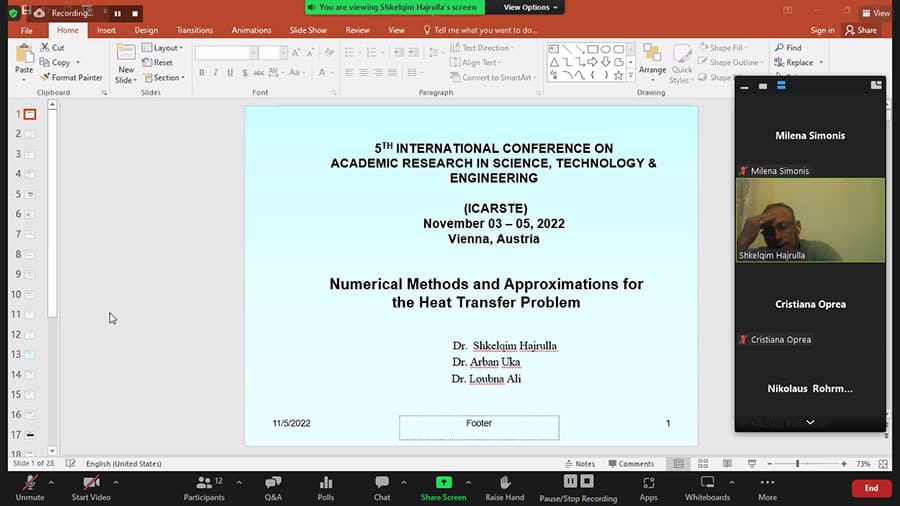Open the Participants panel

tap(204, 487)
